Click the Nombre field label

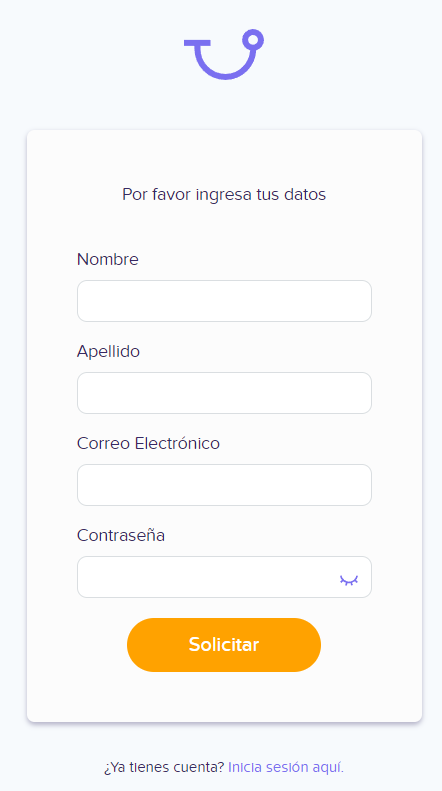[107, 259]
